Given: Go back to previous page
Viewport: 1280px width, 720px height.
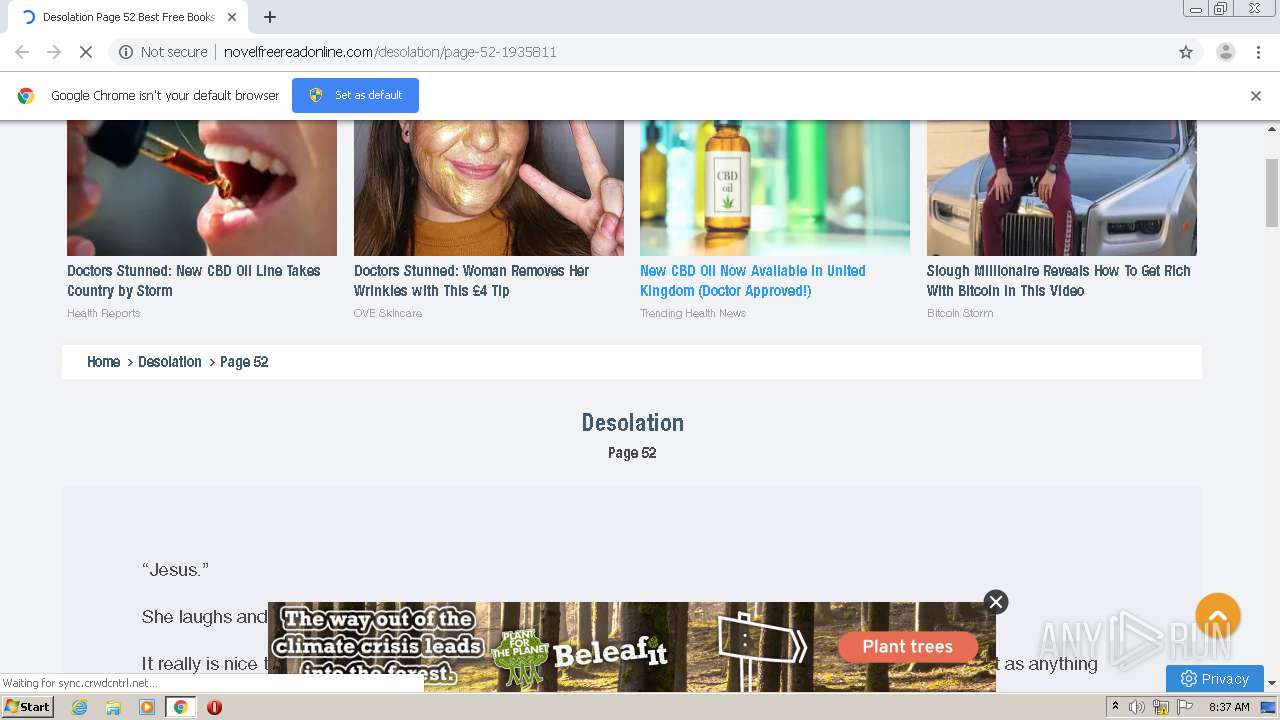Looking at the screenshot, I should 22,52.
